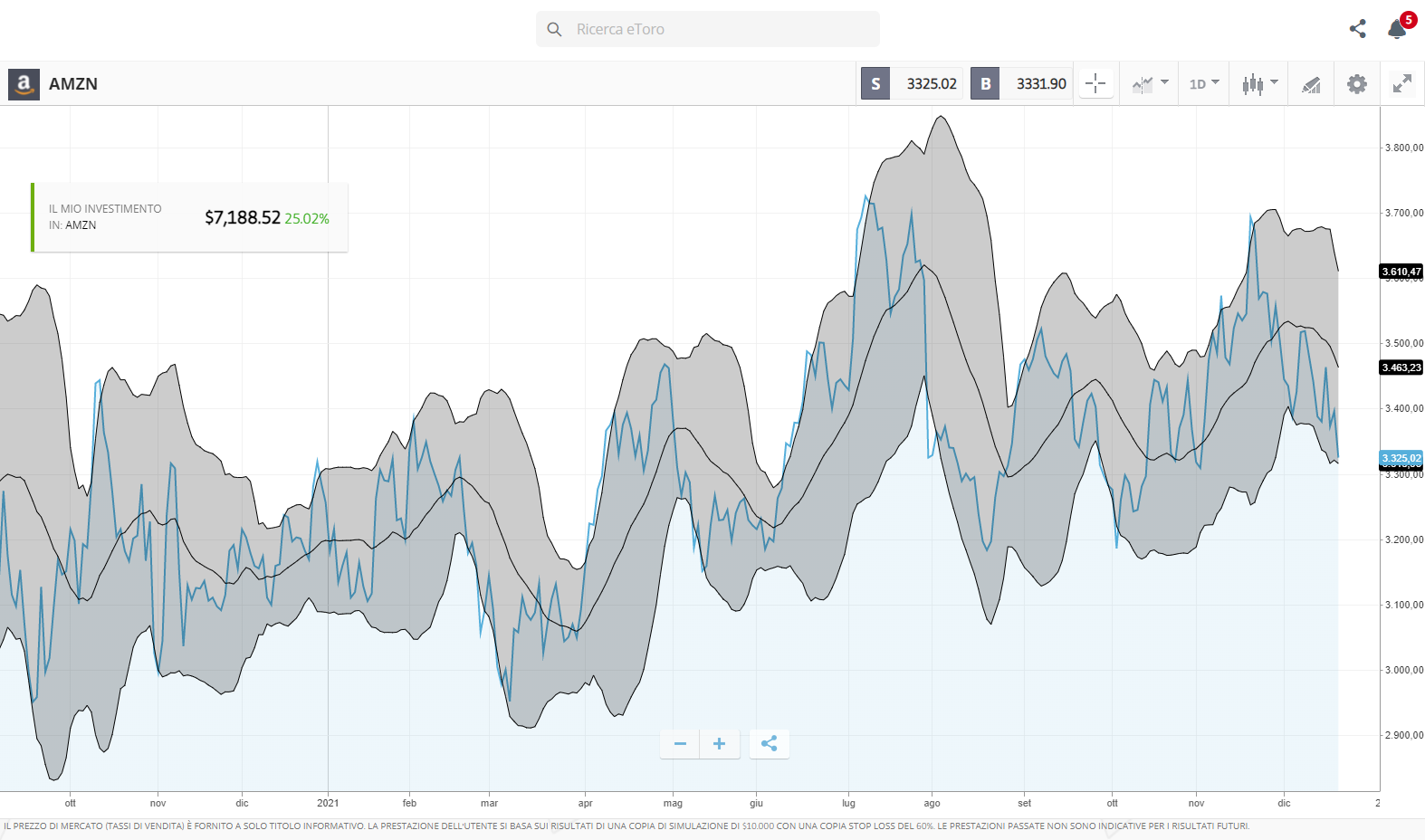
Task: Open the share icon in top bar
Action: click(1357, 29)
